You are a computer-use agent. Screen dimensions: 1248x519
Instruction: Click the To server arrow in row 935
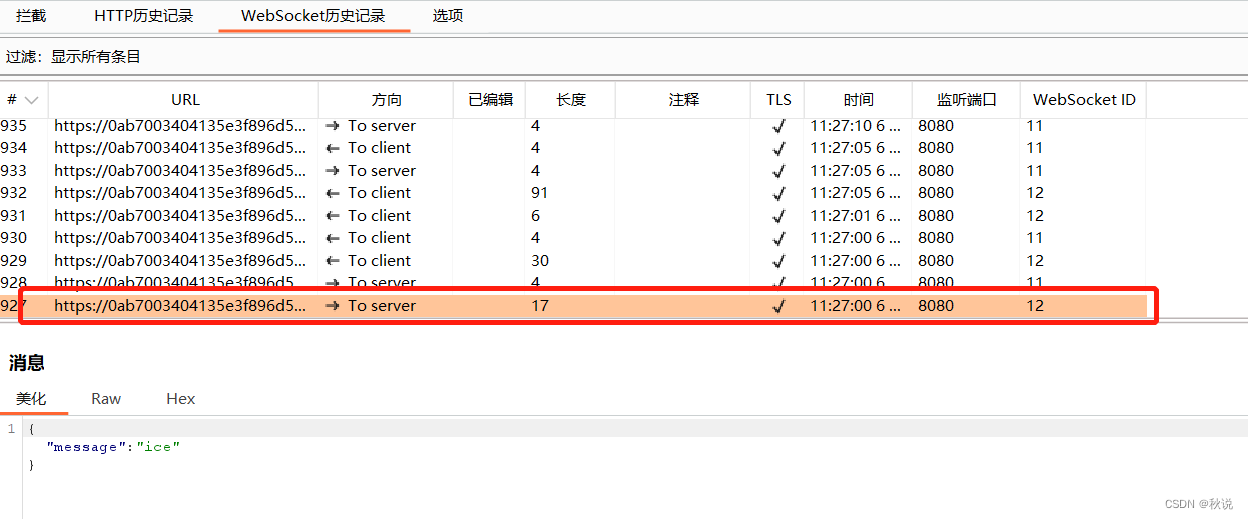tap(333, 126)
